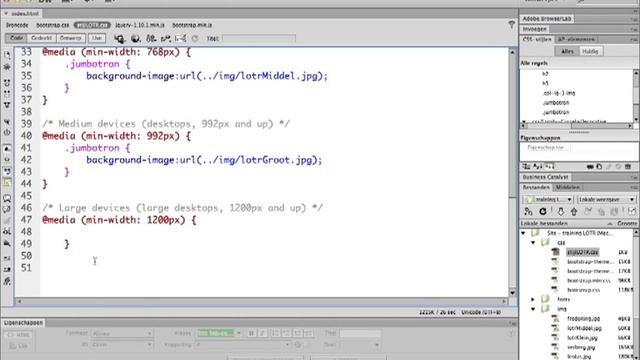The image size is (640, 360).
Task: Open related file bootstrap.min.js
Action: [x=192, y=25]
